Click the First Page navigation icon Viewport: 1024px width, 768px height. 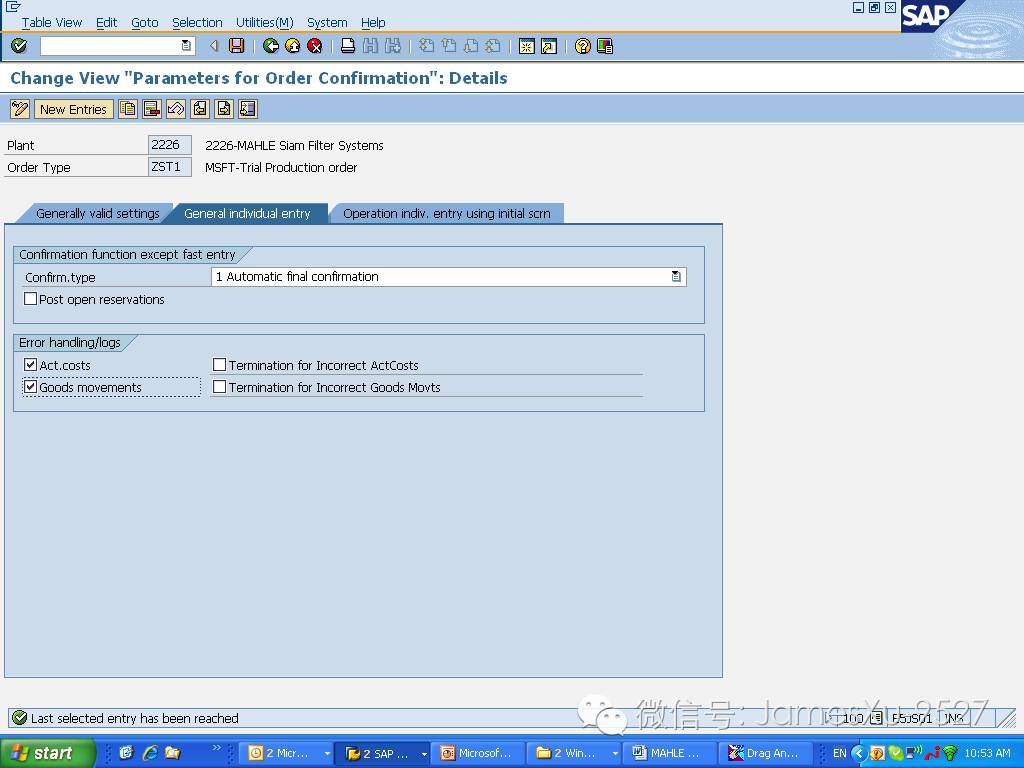(x=426, y=46)
